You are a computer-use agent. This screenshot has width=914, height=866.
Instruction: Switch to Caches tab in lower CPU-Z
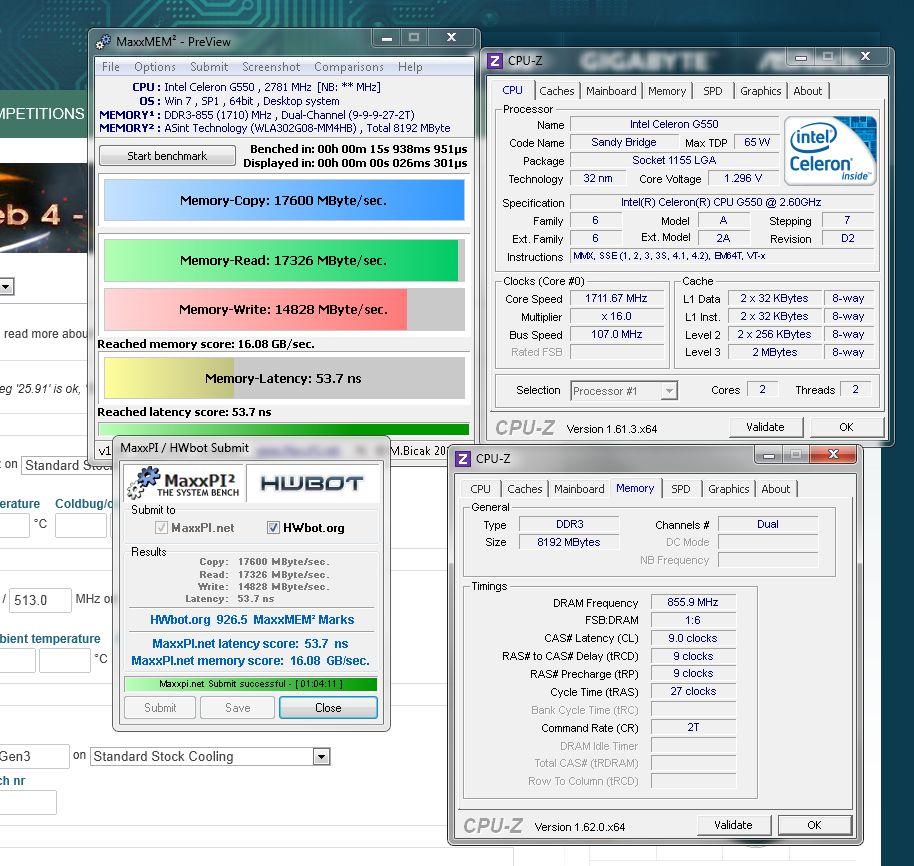click(x=525, y=489)
